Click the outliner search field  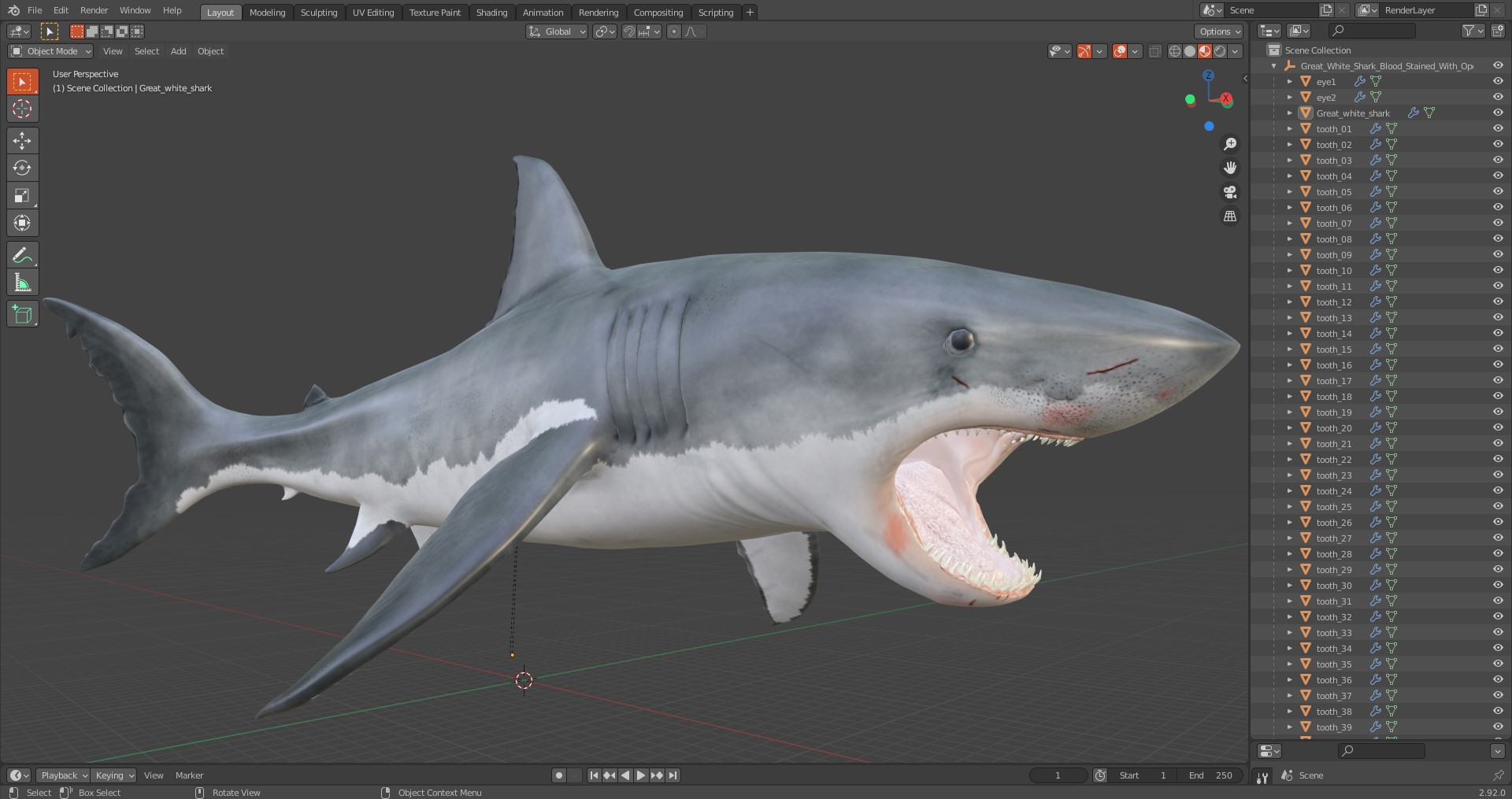pos(1372,31)
